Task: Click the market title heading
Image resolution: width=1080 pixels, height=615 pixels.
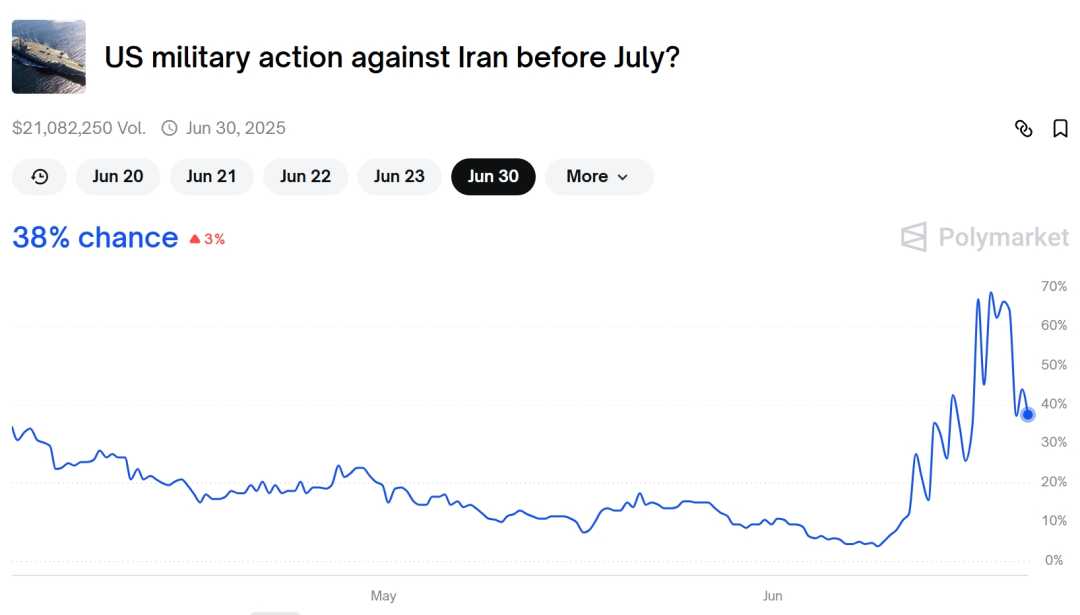Action: point(392,57)
